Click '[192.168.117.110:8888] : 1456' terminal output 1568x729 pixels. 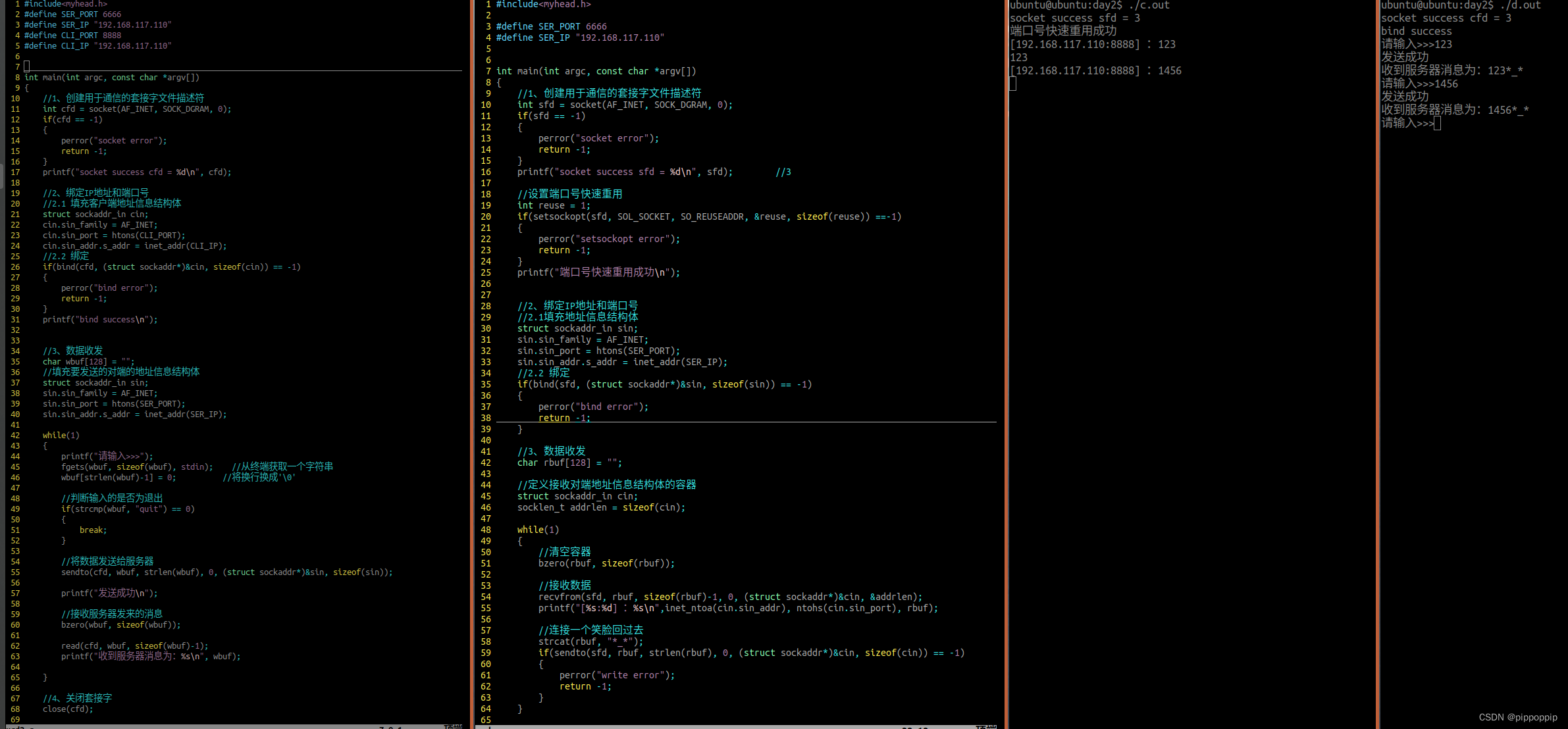(x=1095, y=71)
